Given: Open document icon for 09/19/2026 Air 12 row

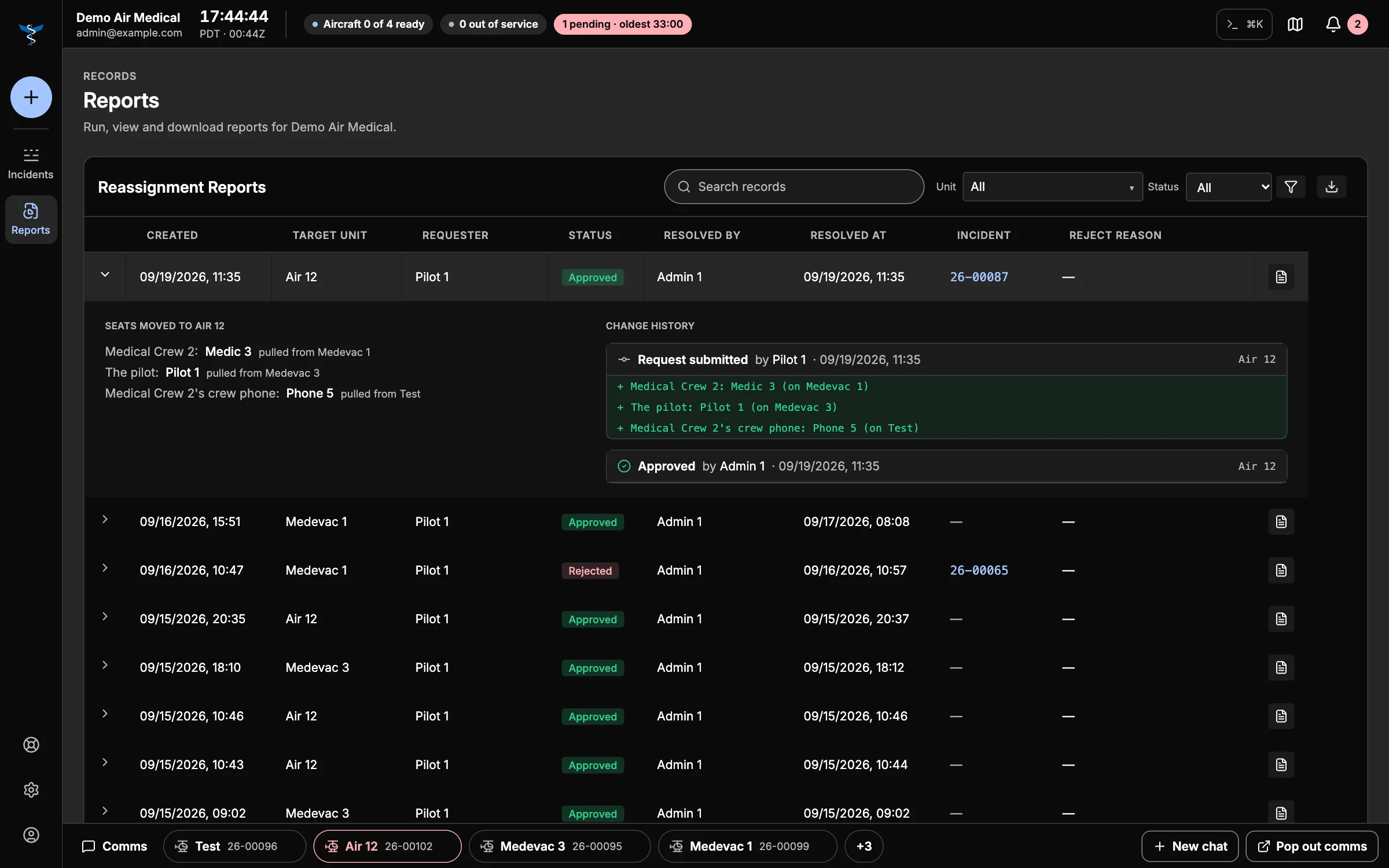Looking at the screenshot, I should pos(1281,277).
